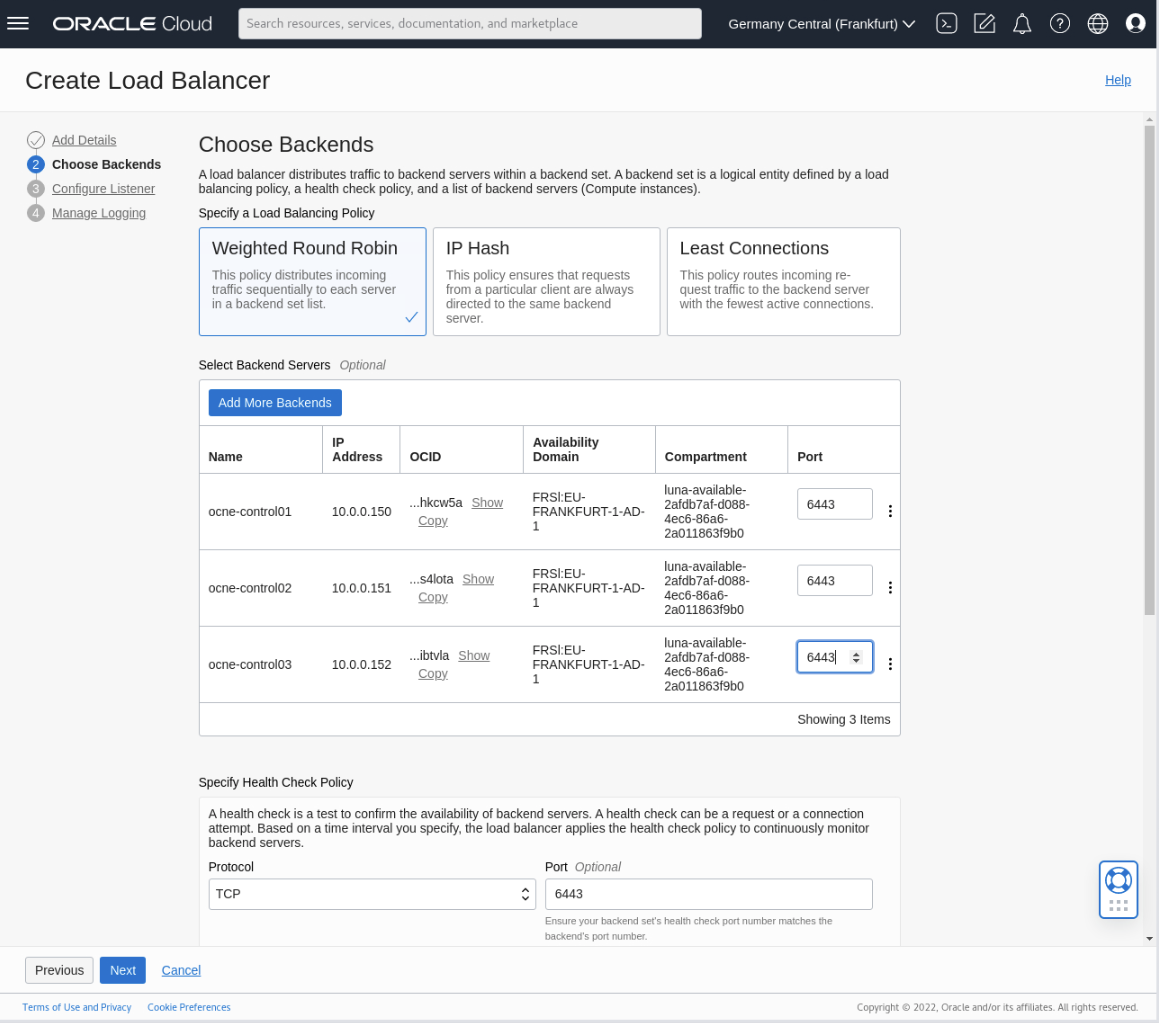Click inside the resources search bar
Image resolution: width=1159 pixels, height=1023 pixels.
469,23
